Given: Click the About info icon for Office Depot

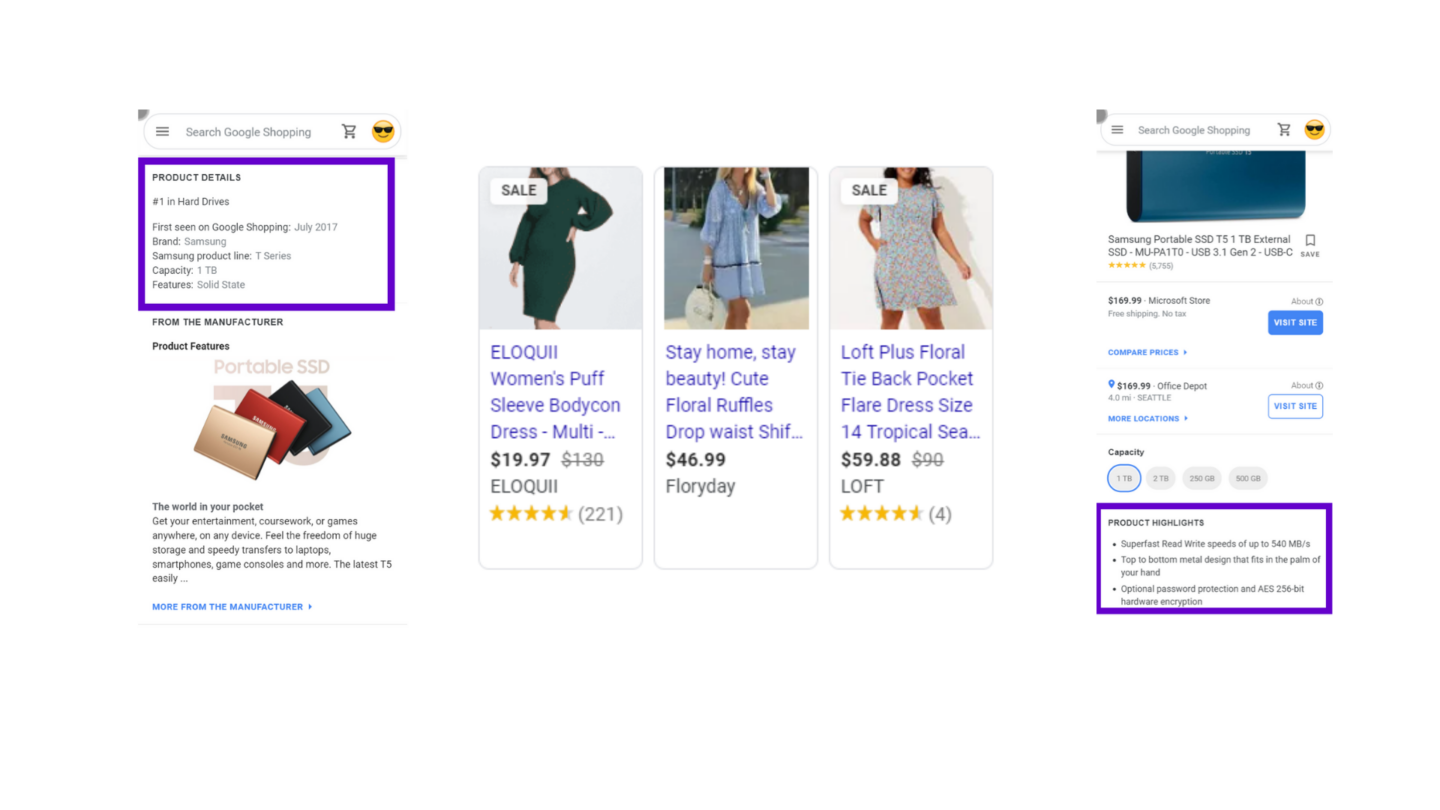Looking at the screenshot, I should tap(1319, 386).
